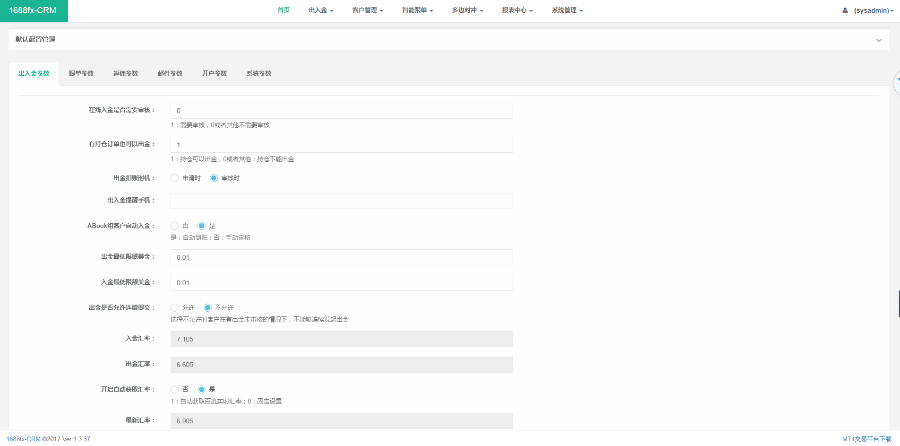900x446 pixels.
Task: Switch to the third parameters tab, before 邮件参数
Action: pyautogui.click(x=126, y=73)
